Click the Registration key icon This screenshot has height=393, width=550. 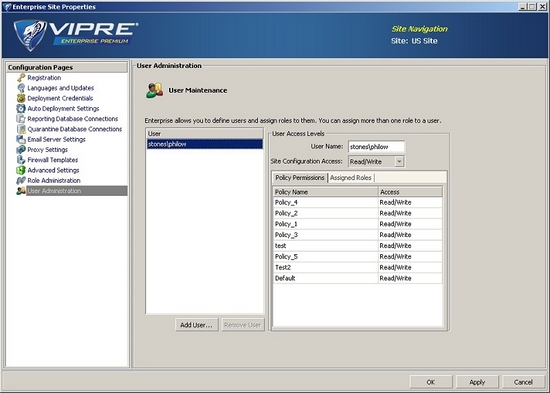click(x=21, y=78)
